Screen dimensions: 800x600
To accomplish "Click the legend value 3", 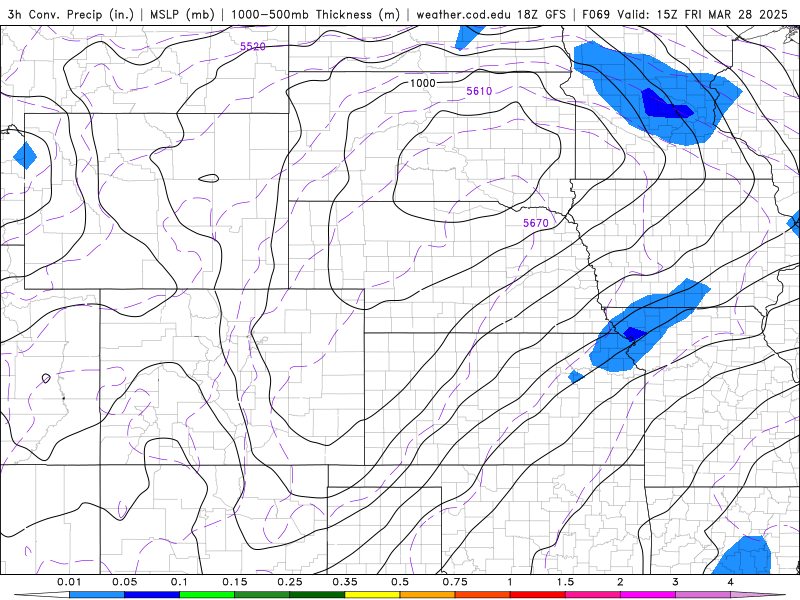I will click(x=676, y=582).
